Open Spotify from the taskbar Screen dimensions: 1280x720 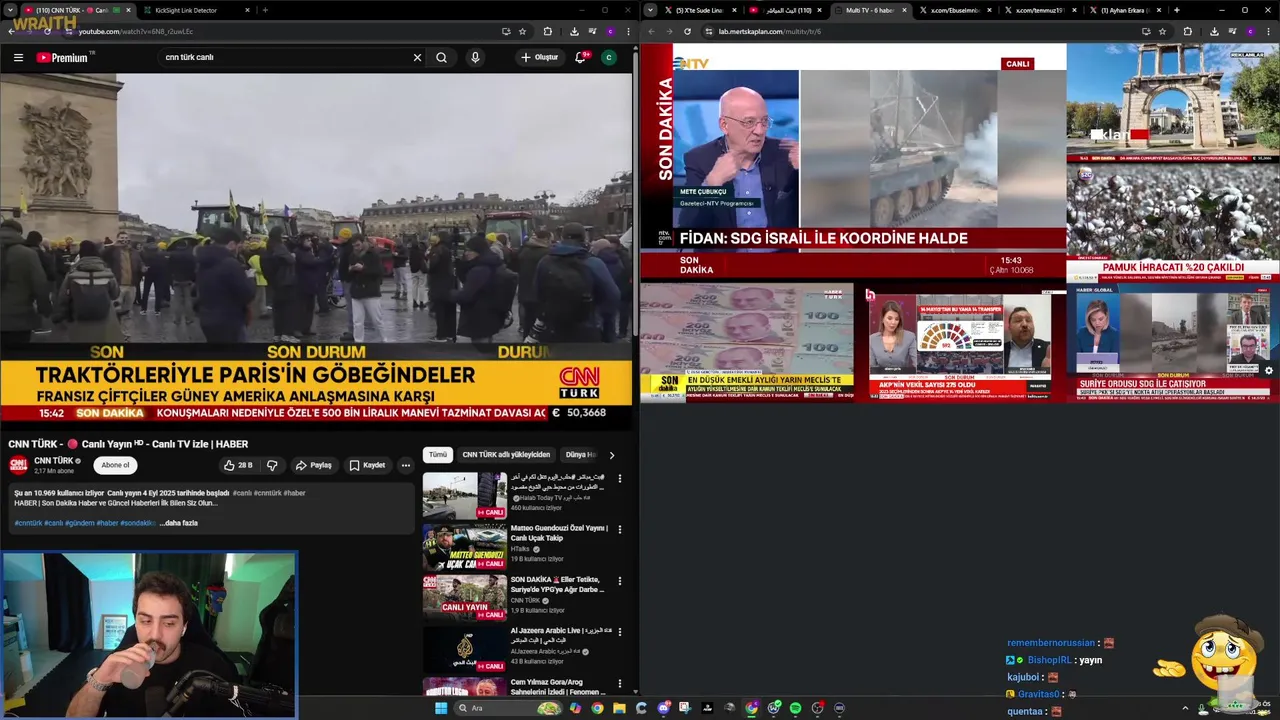(x=795, y=708)
